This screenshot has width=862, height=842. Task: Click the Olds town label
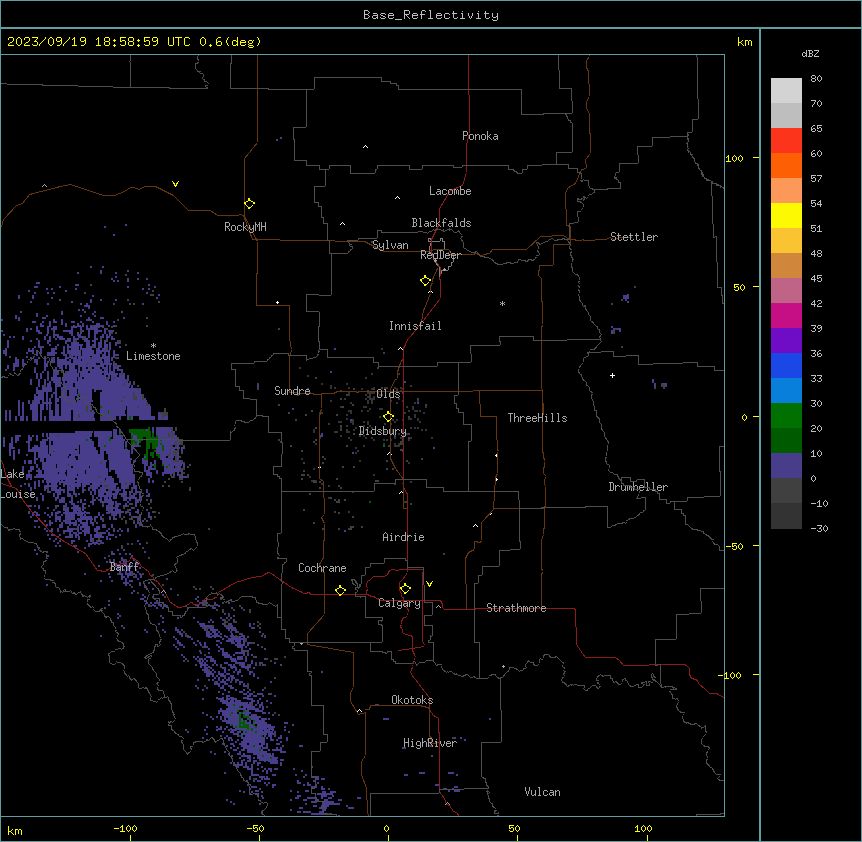[388, 394]
